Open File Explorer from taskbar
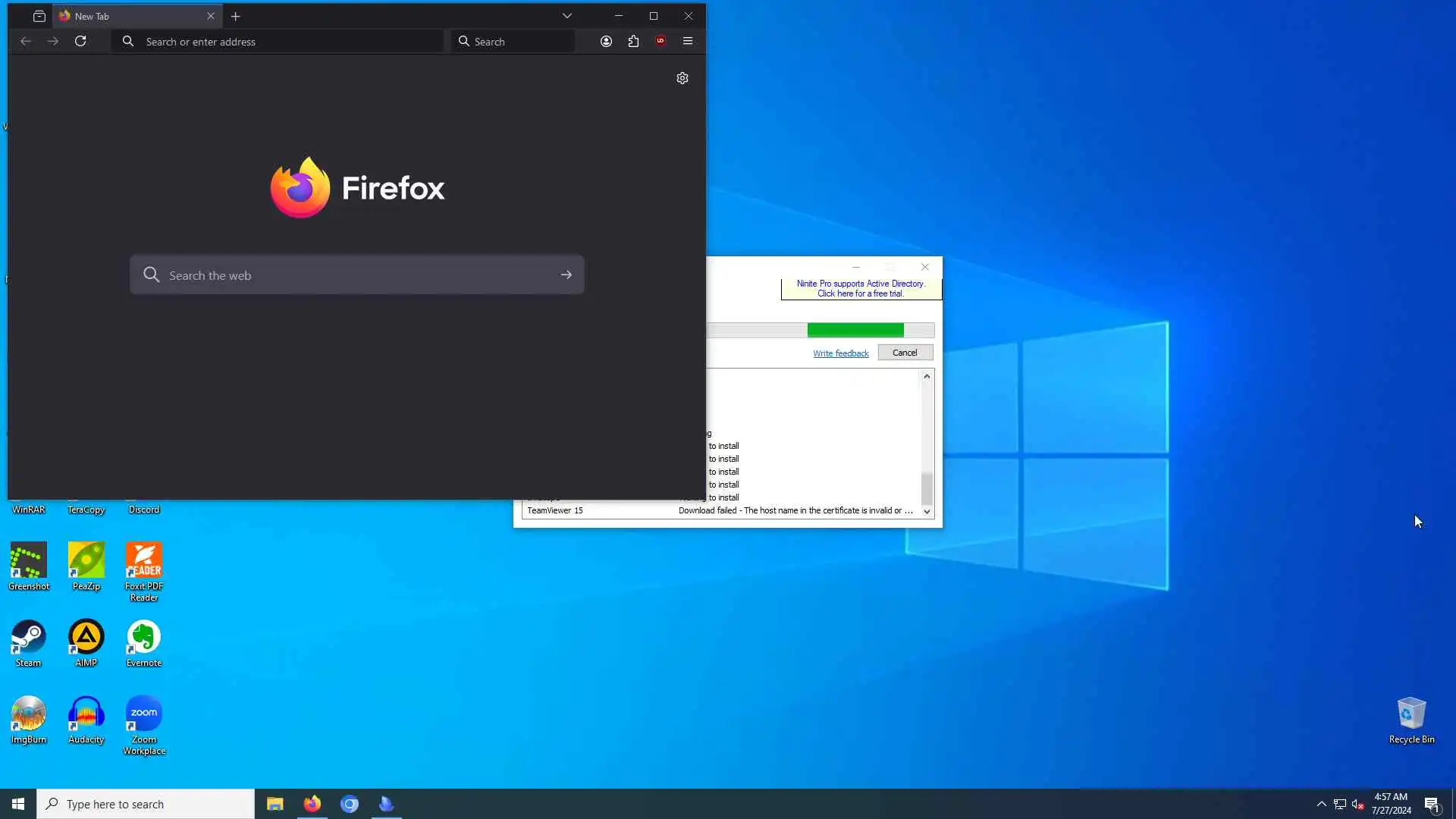 coord(275,804)
